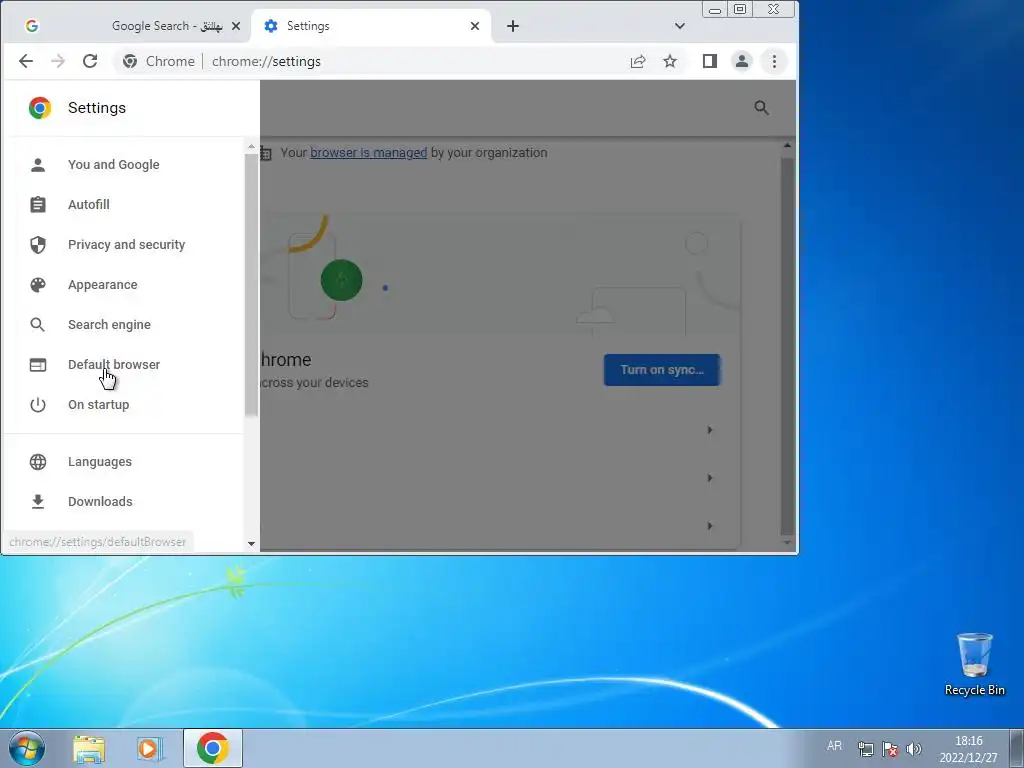Open Chrome's three-dot menu
The height and width of the screenshot is (768, 1024).
pos(775,61)
